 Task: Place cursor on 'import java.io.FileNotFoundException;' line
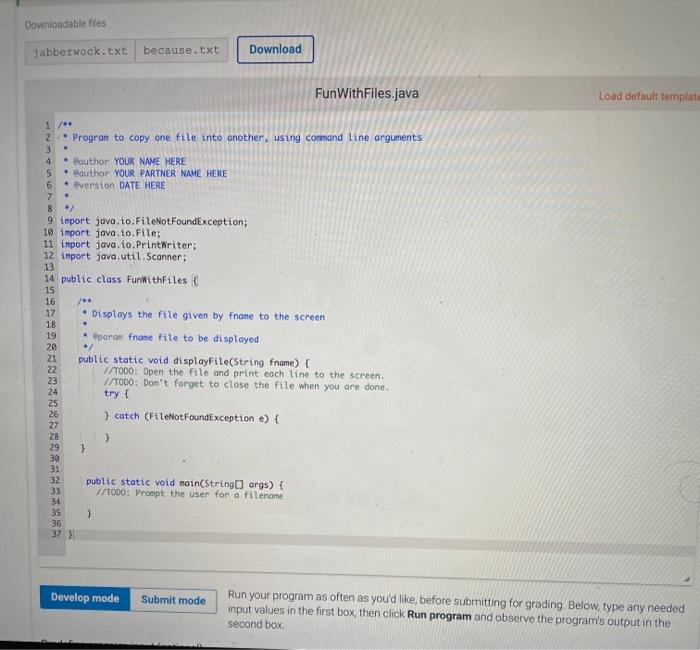pos(154,221)
